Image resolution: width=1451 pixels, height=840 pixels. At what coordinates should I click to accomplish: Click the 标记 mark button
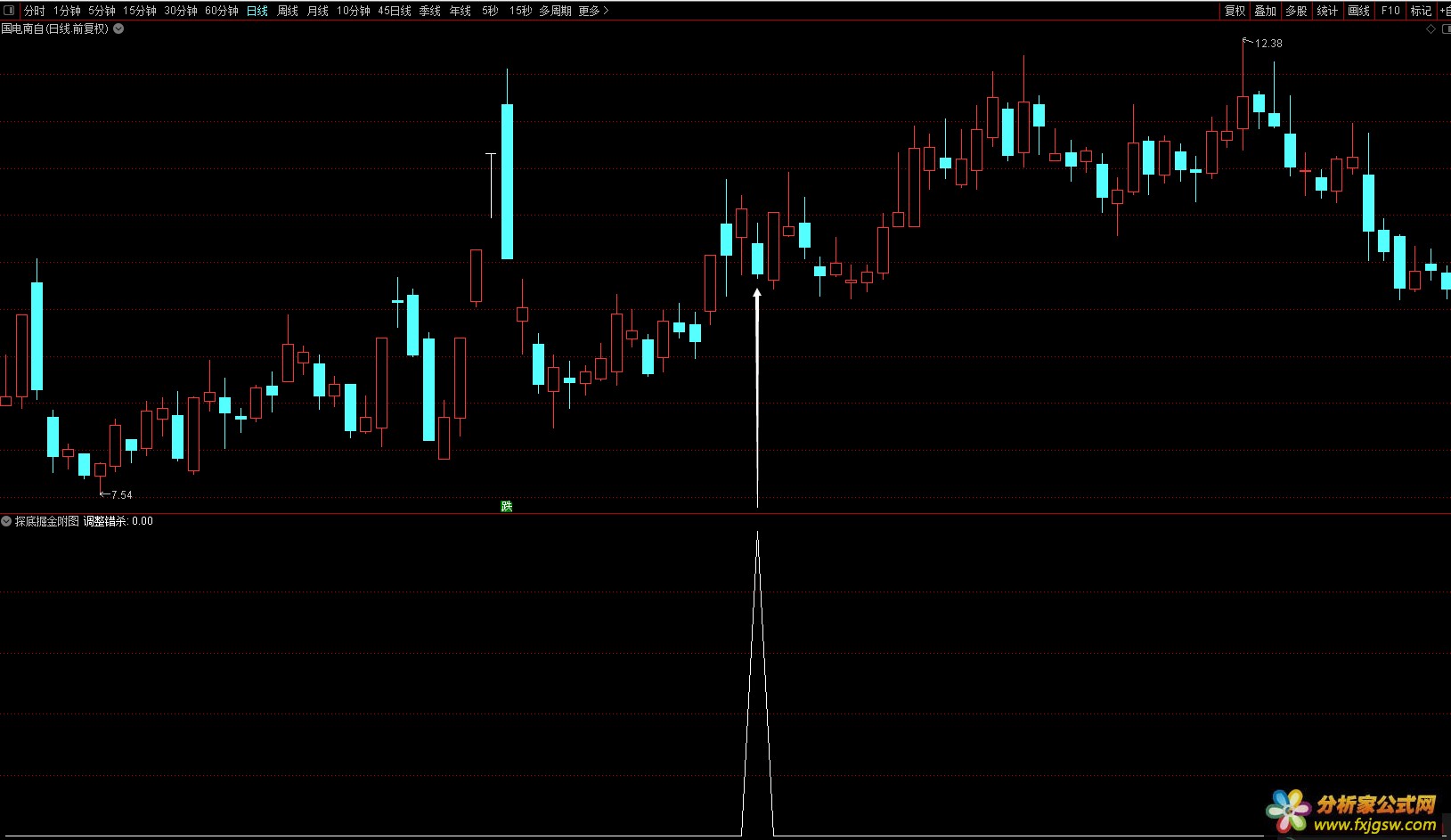coord(1421,11)
